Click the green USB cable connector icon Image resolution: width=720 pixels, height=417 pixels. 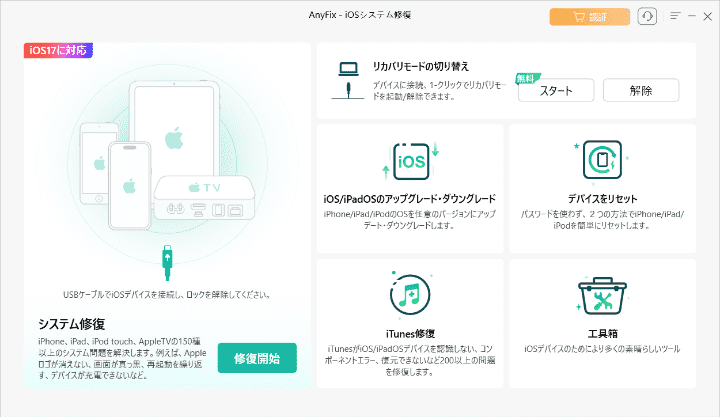[168, 262]
